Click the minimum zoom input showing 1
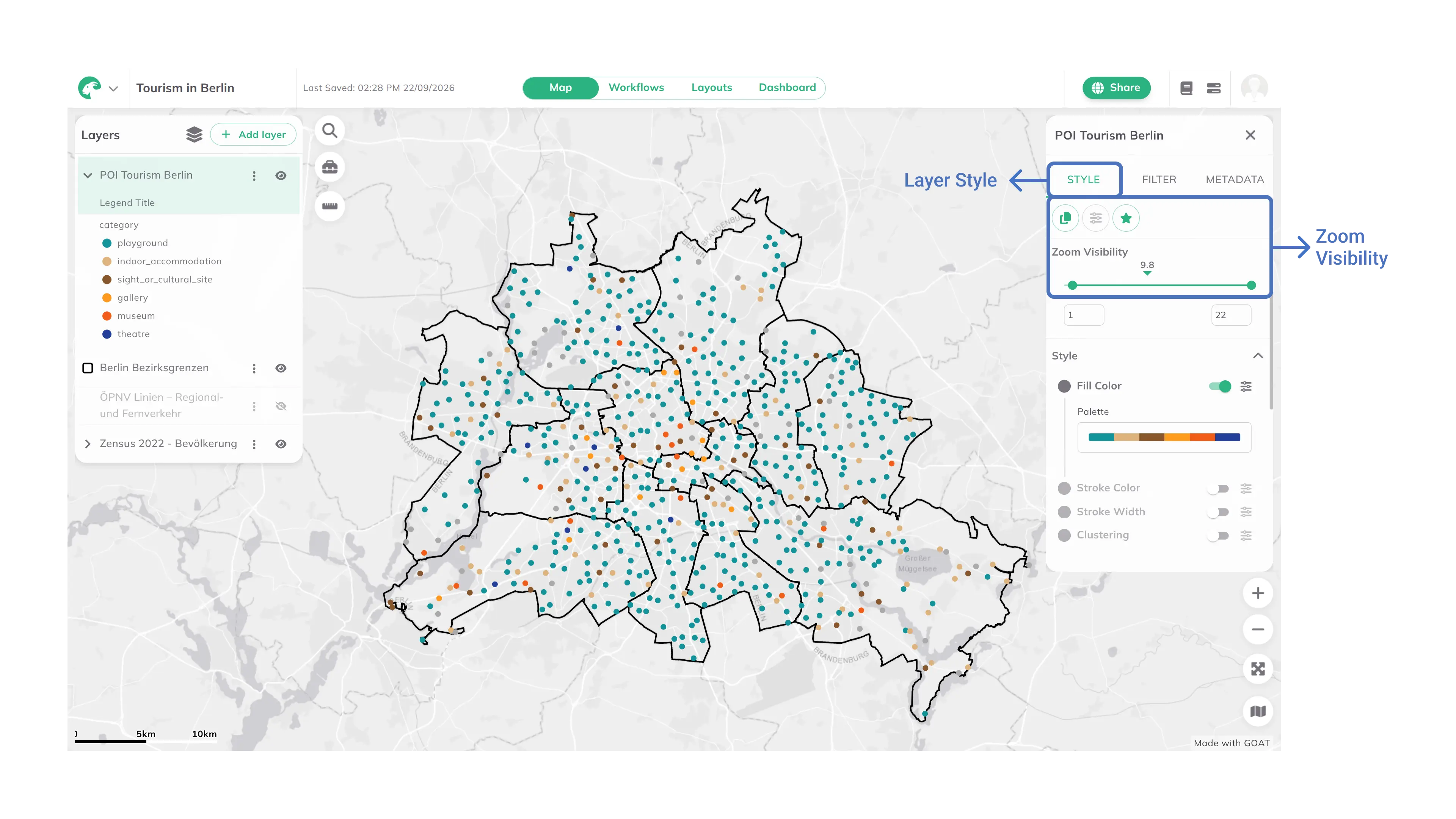1456x819 pixels. coord(1084,315)
